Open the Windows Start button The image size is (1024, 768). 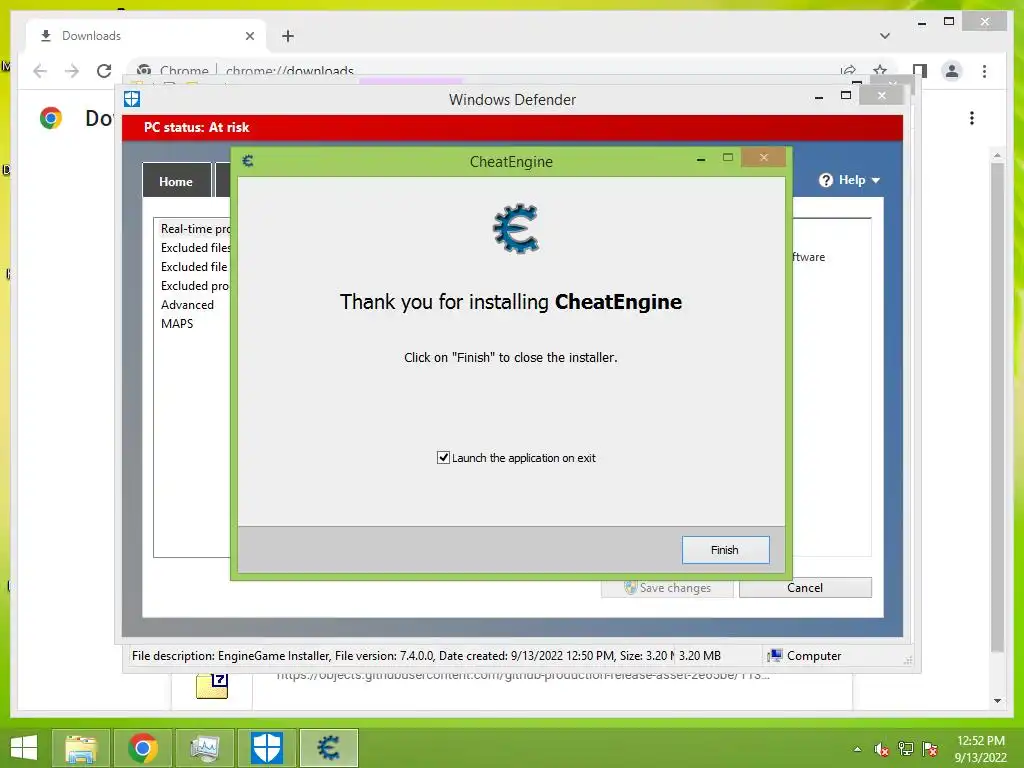[24, 747]
